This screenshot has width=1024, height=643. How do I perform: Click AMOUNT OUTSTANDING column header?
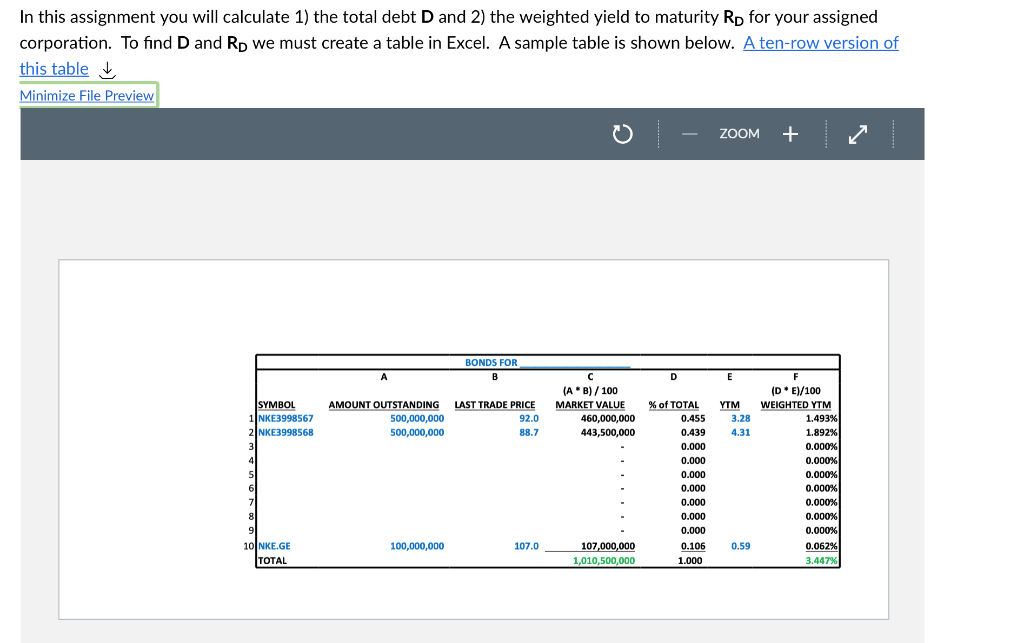pyautogui.click(x=383, y=405)
